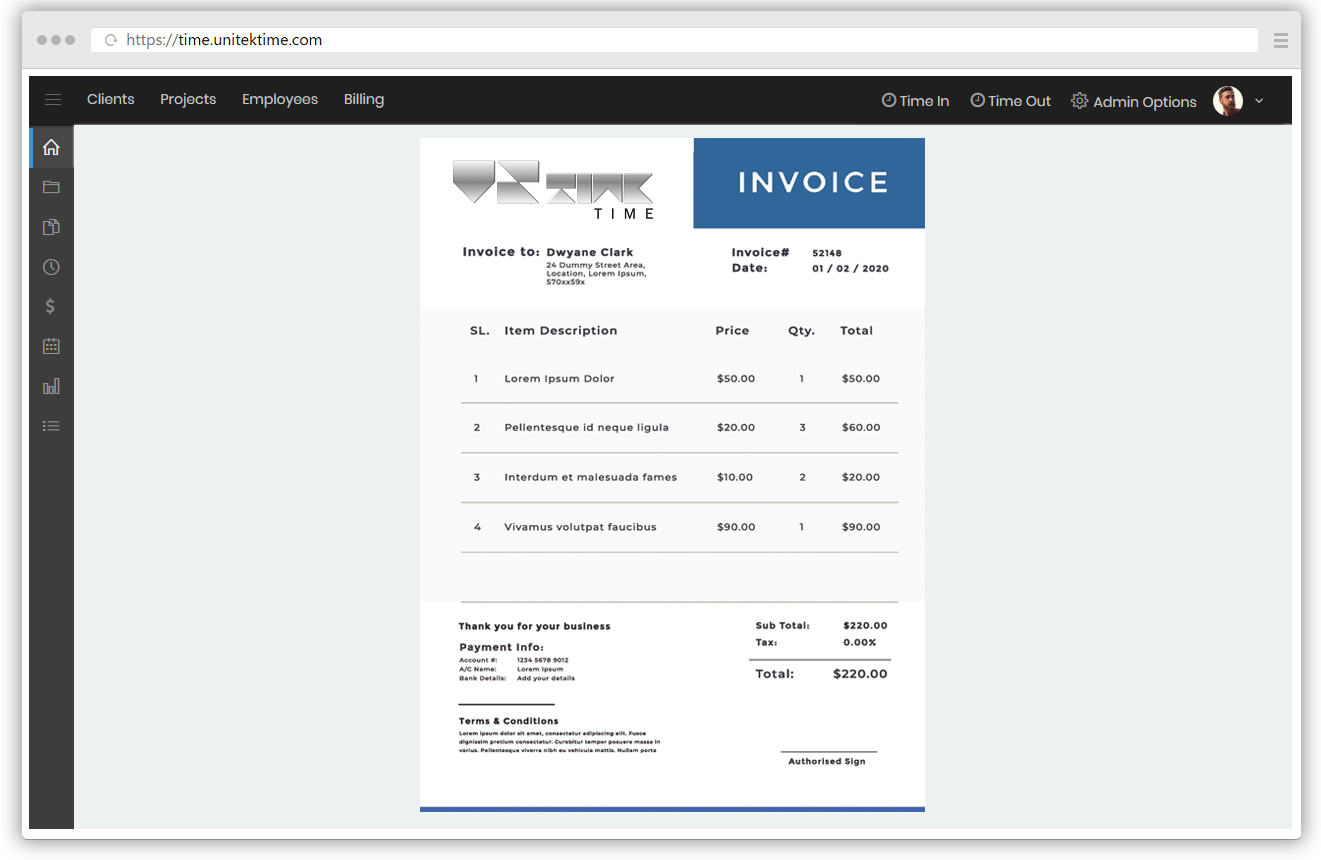Open the browser menu icon
Image resolution: width=1321 pixels, height=860 pixels.
[1280, 40]
